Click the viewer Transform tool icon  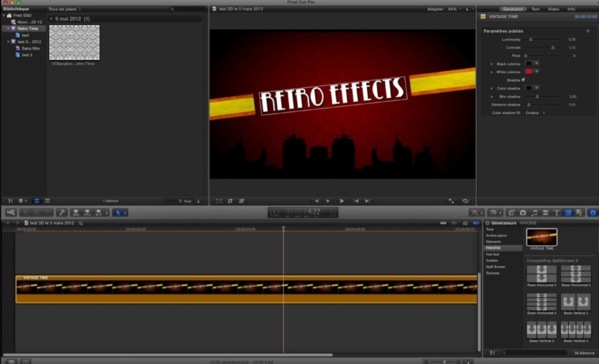(x=219, y=201)
